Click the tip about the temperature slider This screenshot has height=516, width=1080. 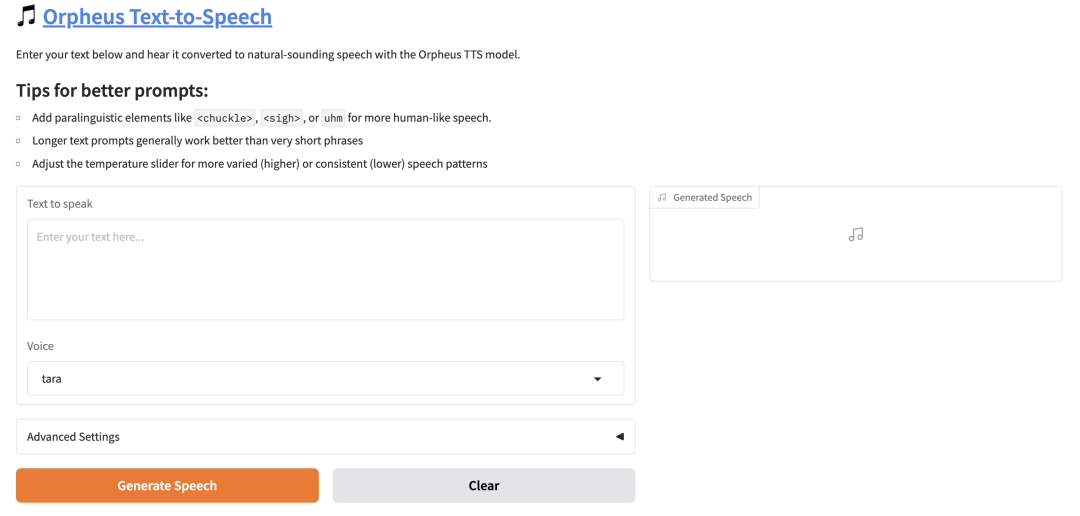260,164
